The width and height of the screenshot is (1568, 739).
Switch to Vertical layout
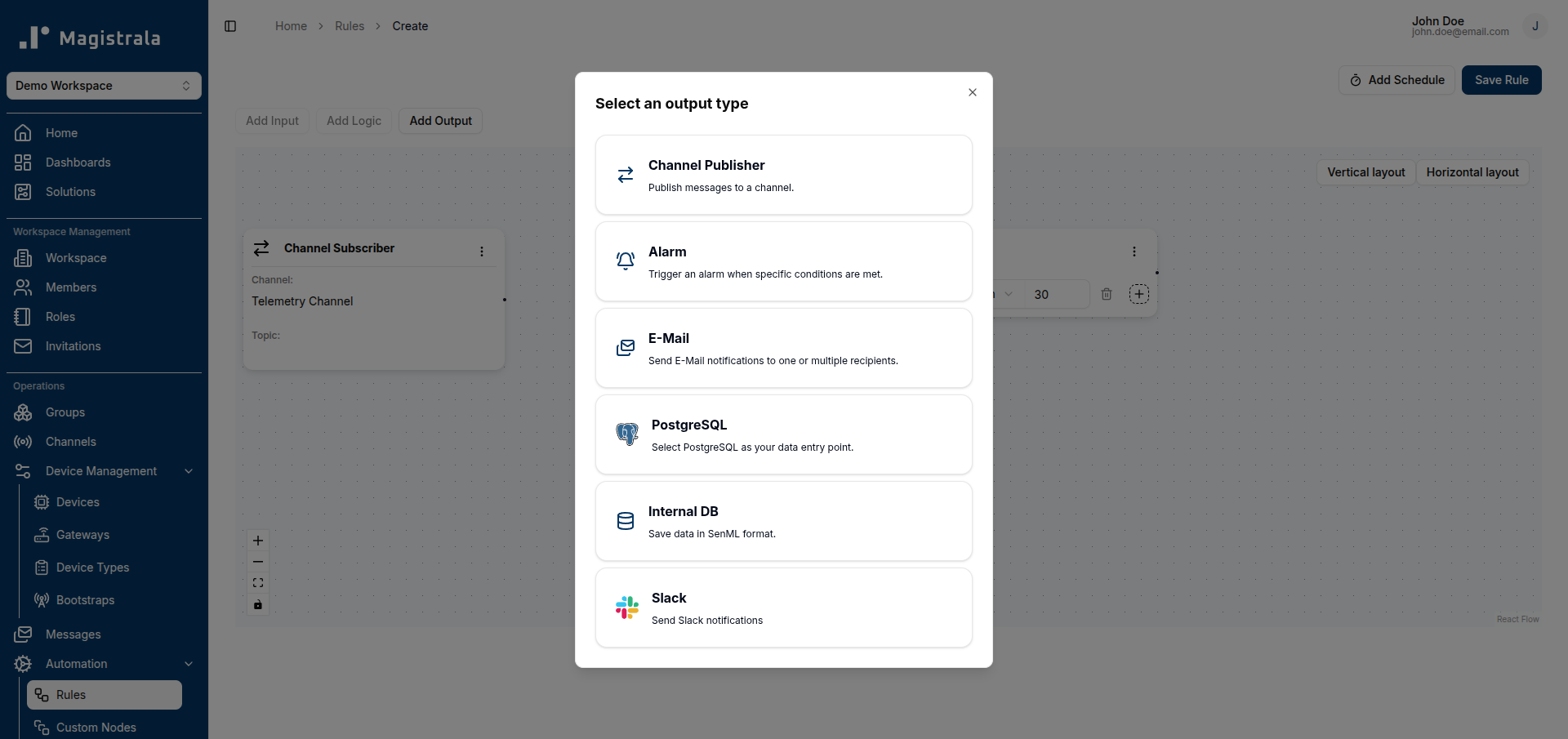[1366, 172]
